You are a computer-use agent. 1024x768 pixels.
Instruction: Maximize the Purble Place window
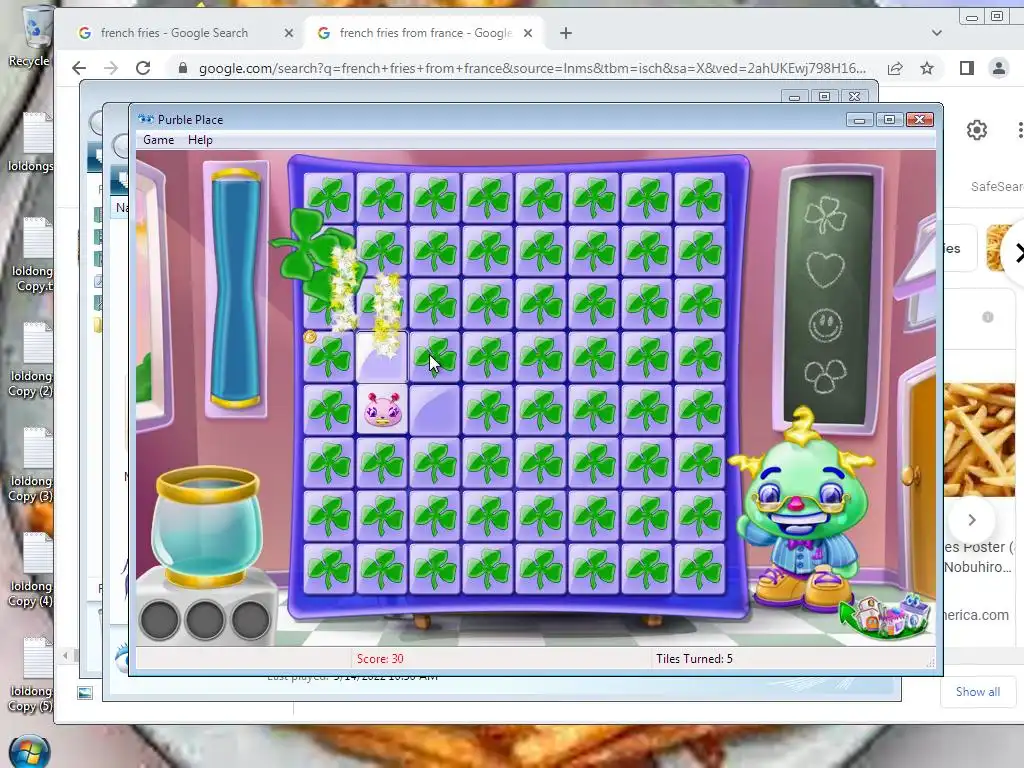click(x=889, y=120)
